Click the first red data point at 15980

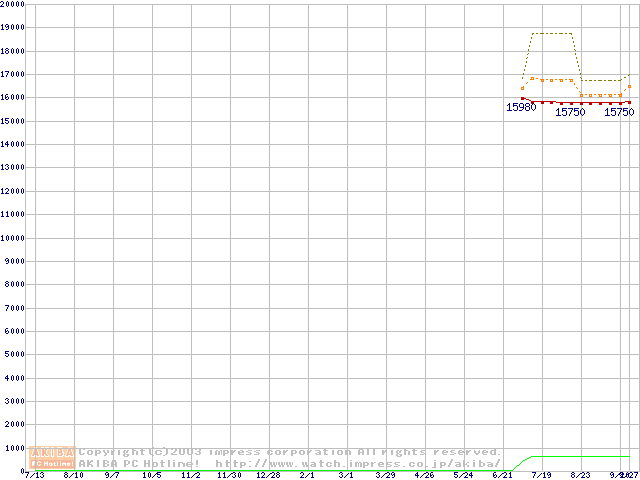coord(522,98)
